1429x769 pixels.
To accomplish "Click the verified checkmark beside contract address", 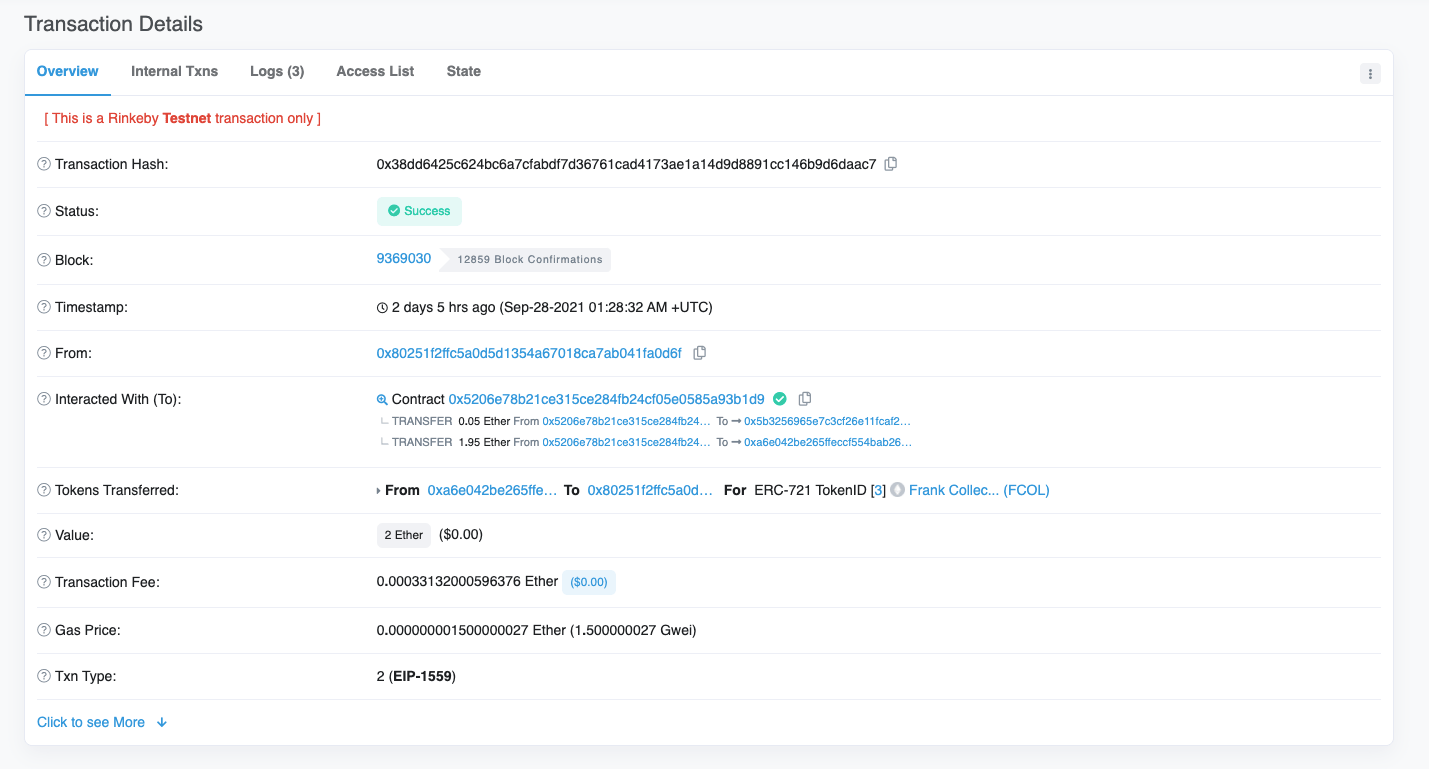I will click(x=780, y=399).
